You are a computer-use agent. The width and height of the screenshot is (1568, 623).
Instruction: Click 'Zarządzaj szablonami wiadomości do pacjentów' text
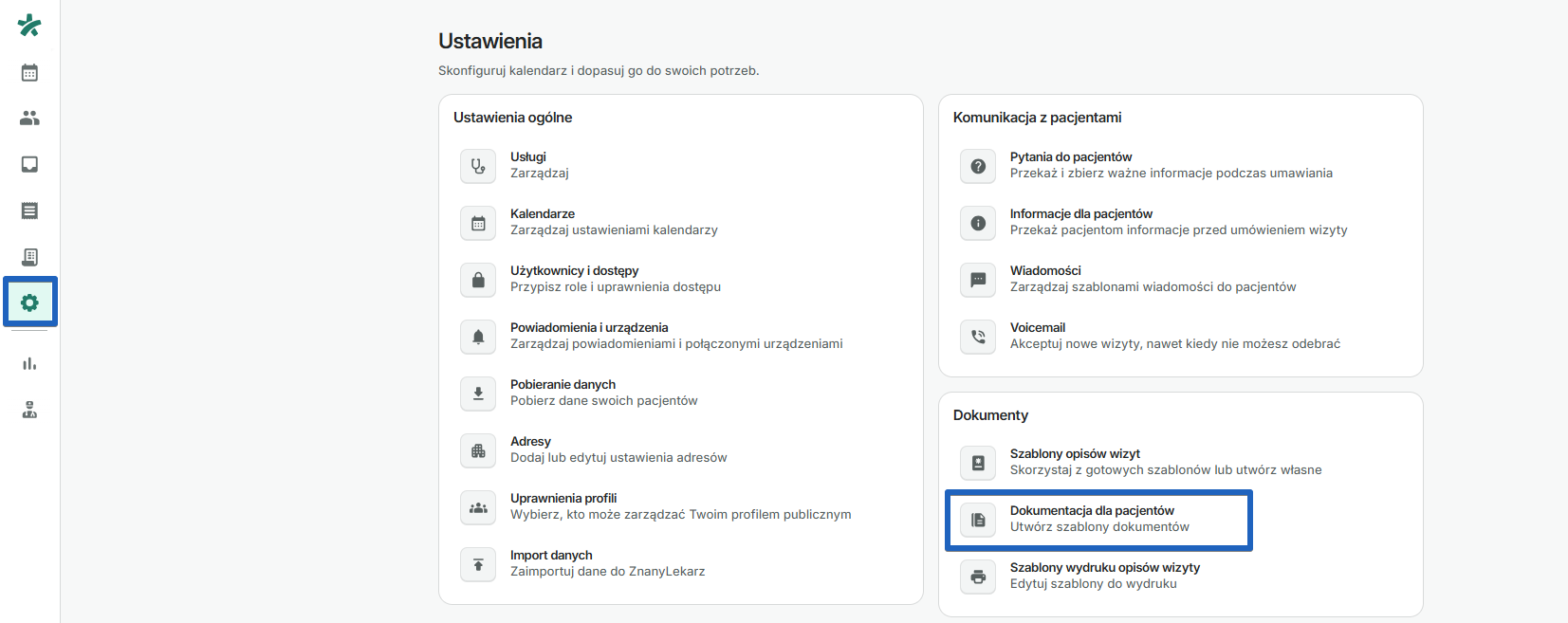point(1153,287)
